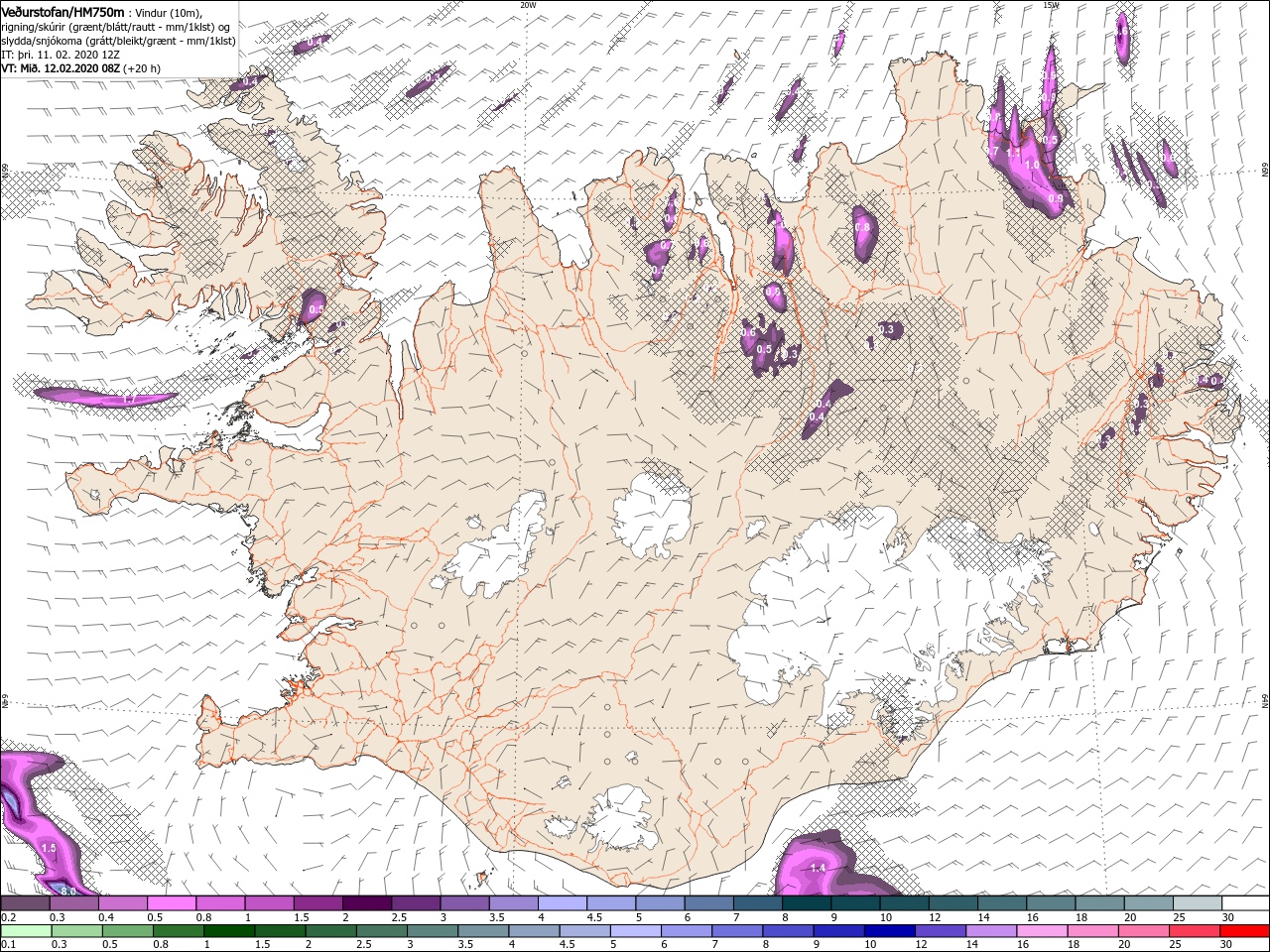The height and width of the screenshot is (952, 1270).
Task: Select the 'VT: Mið. 12.02.2020 08Z' valid time
Action: [x=62, y=69]
